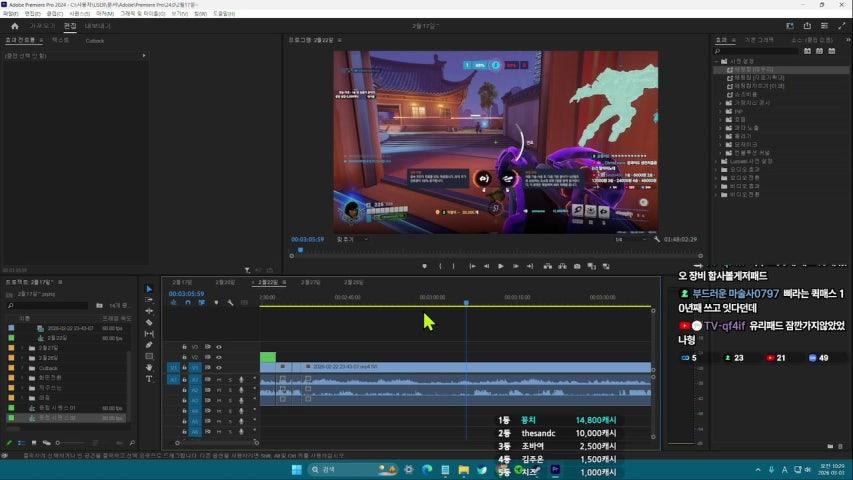The image size is (853, 480).
Task: Switch to the 내보내기 workspace
Action: tap(97, 26)
